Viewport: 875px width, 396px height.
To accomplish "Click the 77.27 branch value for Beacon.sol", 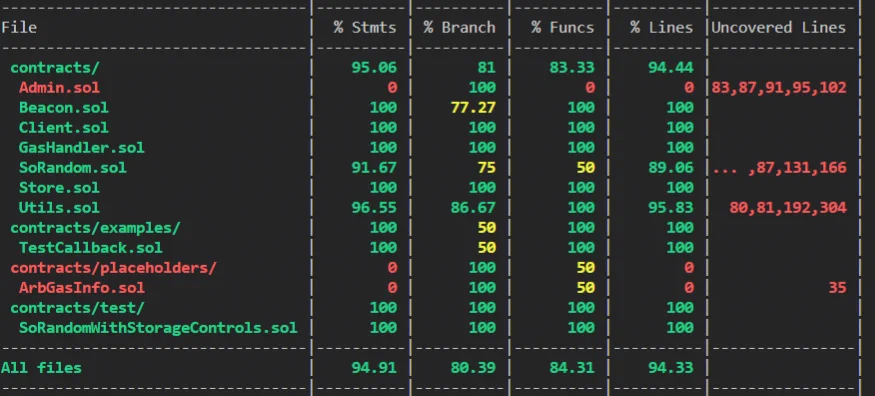I will coord(473,108).
